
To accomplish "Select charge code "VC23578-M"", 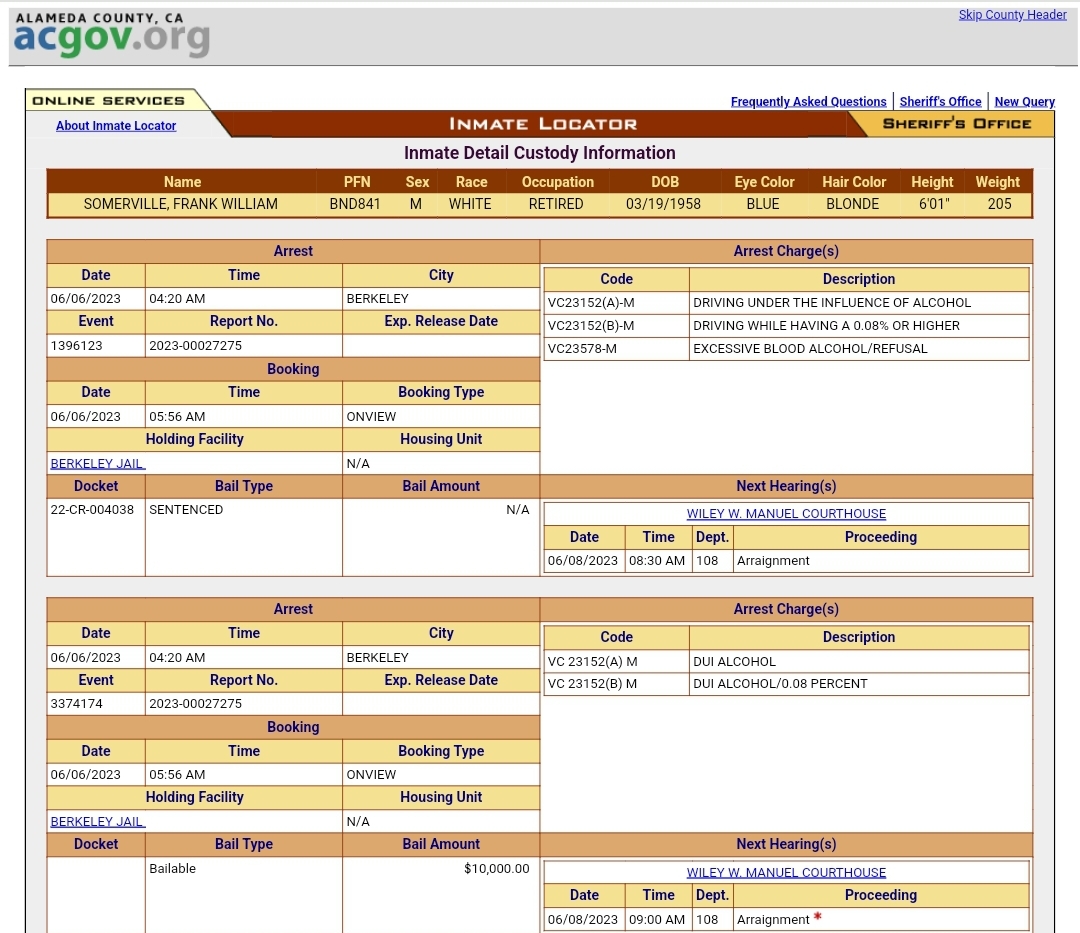I will coord(582,348).
